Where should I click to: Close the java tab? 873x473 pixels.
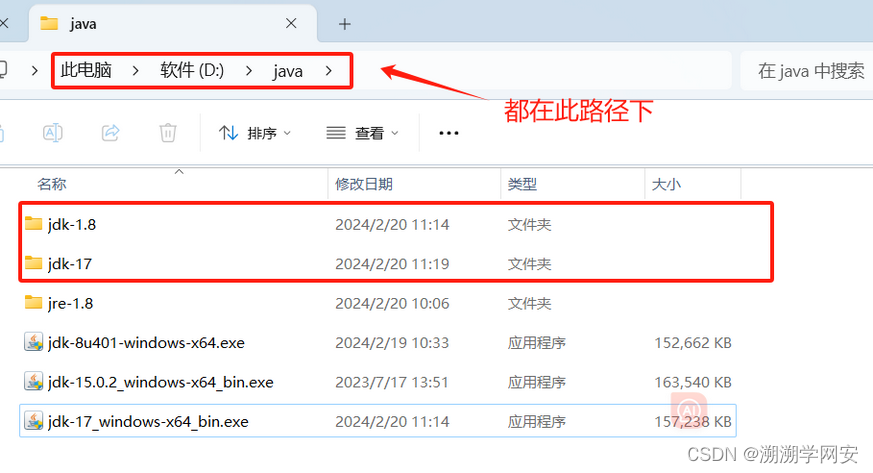tap(291, 23)
